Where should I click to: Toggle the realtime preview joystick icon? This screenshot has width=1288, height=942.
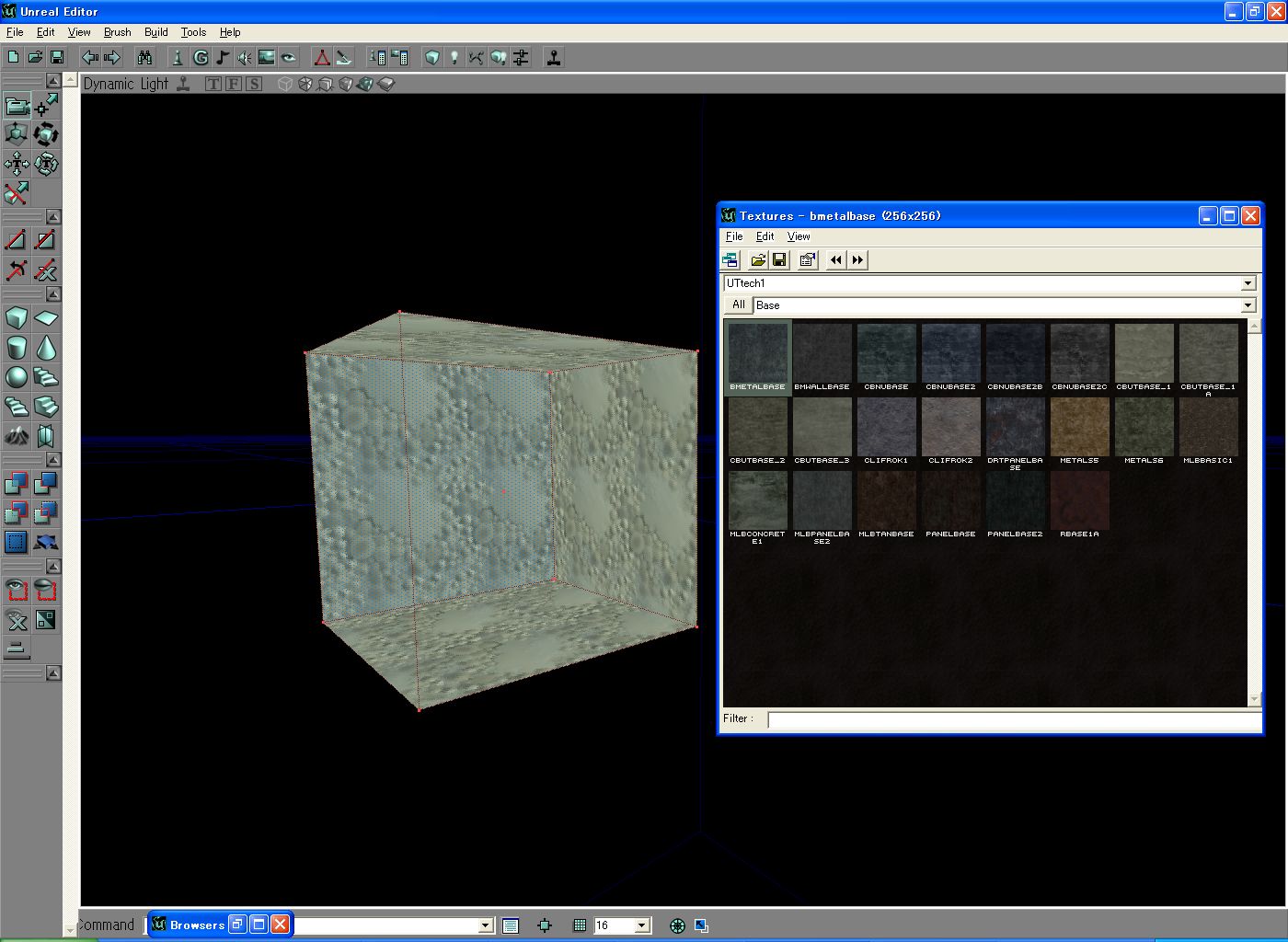coord(183,84)
